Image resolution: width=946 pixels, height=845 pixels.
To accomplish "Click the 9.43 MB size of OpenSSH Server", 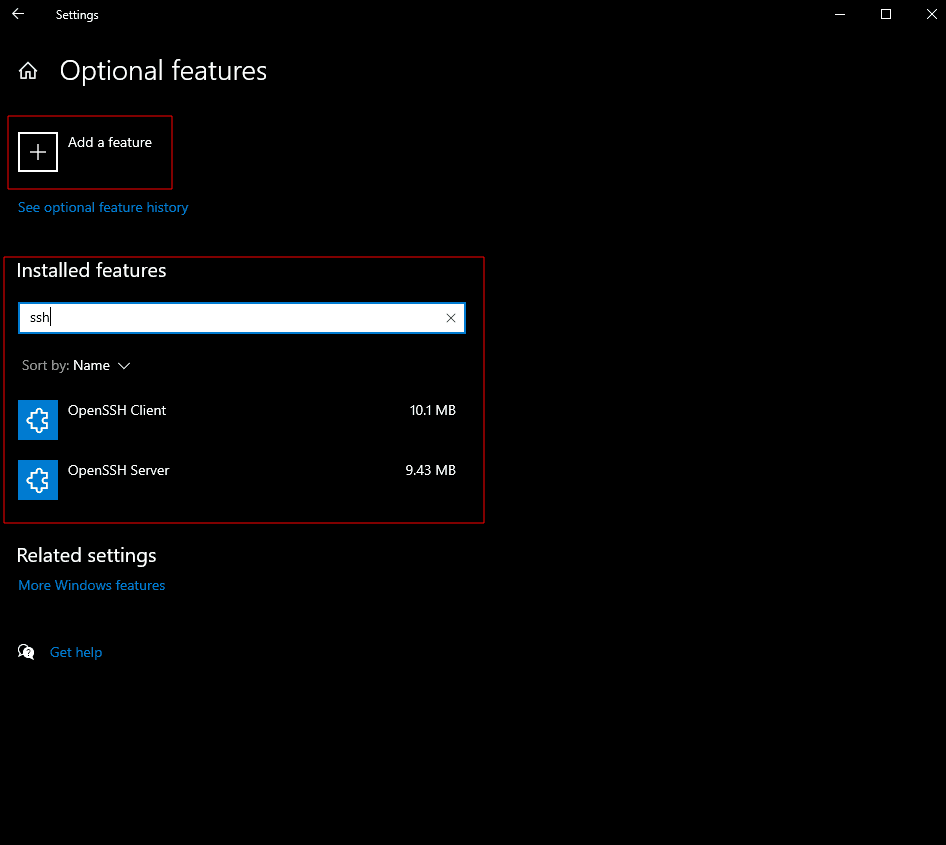I will click(x=430, y=470).
